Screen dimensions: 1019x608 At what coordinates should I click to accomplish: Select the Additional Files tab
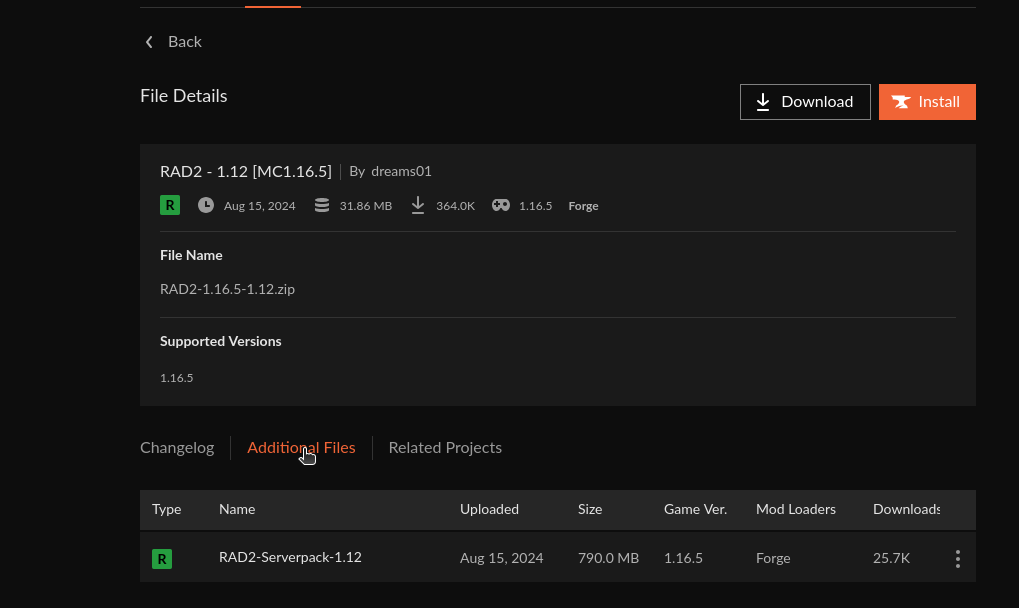pos(301,448)
